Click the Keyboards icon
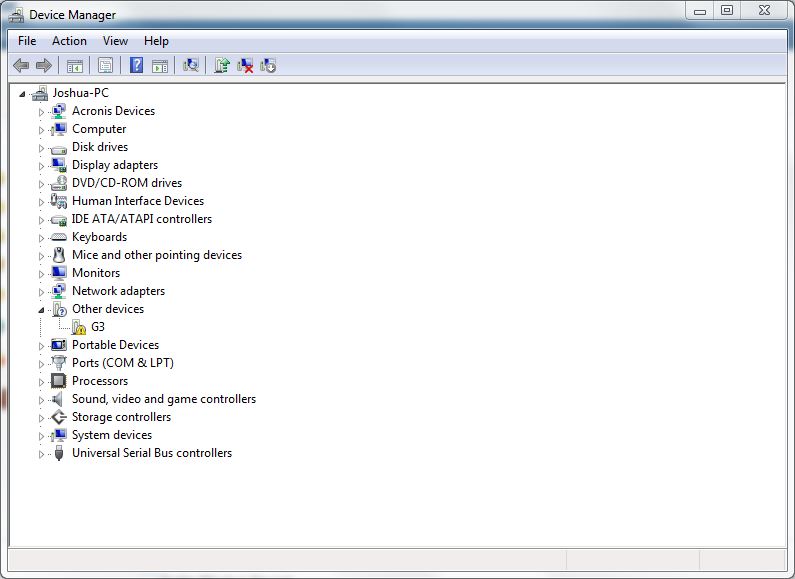Screen dimensions: 795x579 59,237
